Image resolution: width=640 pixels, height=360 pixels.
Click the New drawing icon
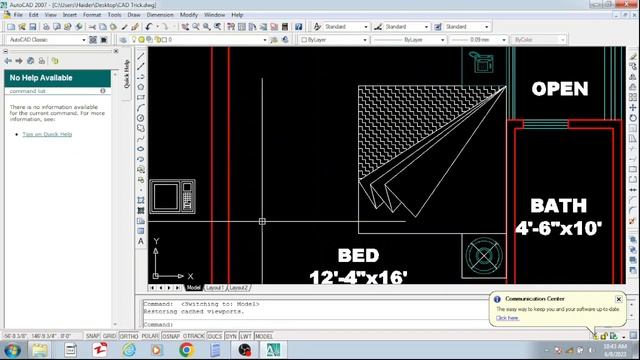coord(11,27)
